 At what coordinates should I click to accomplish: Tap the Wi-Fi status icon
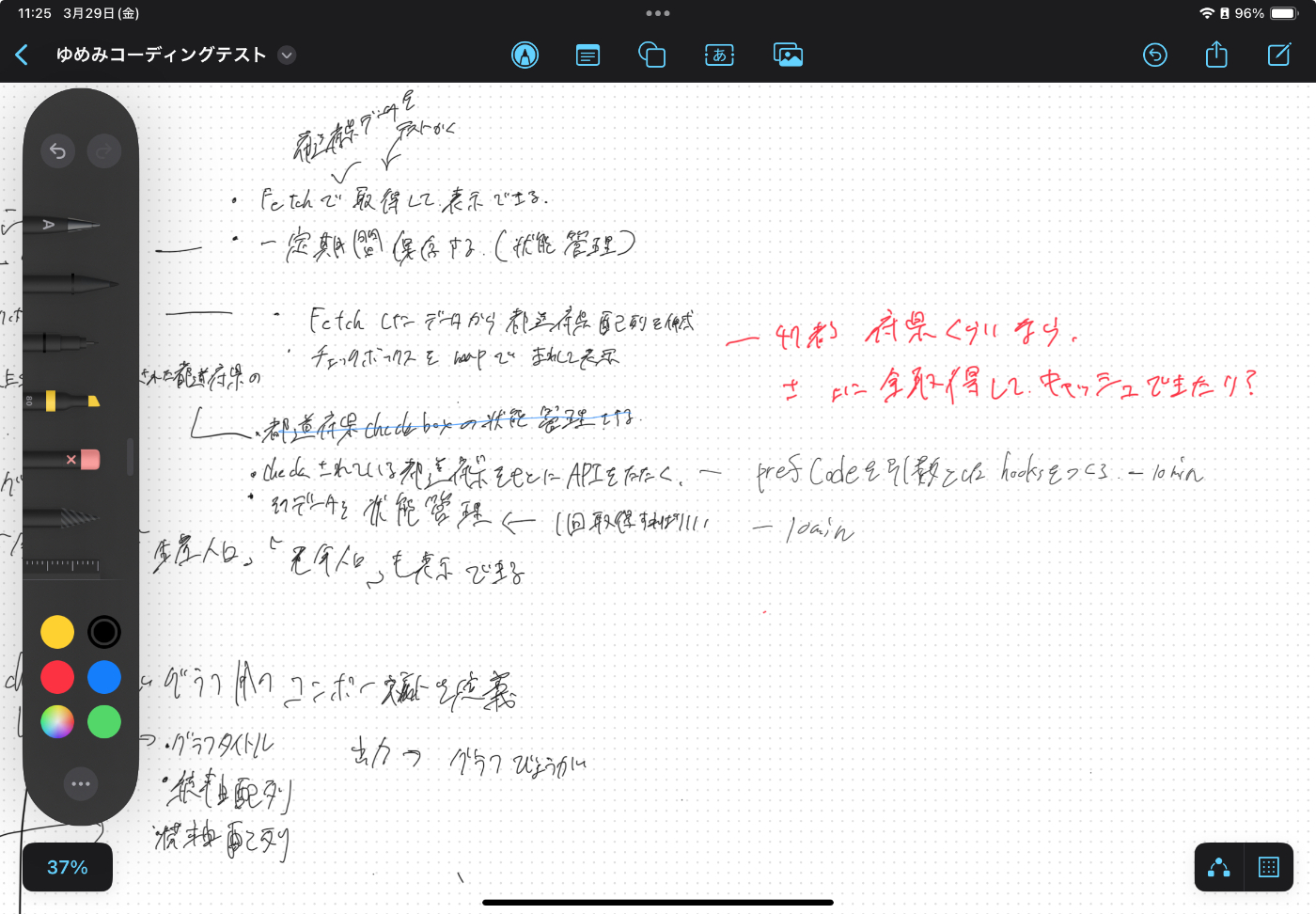(1207, 13)
